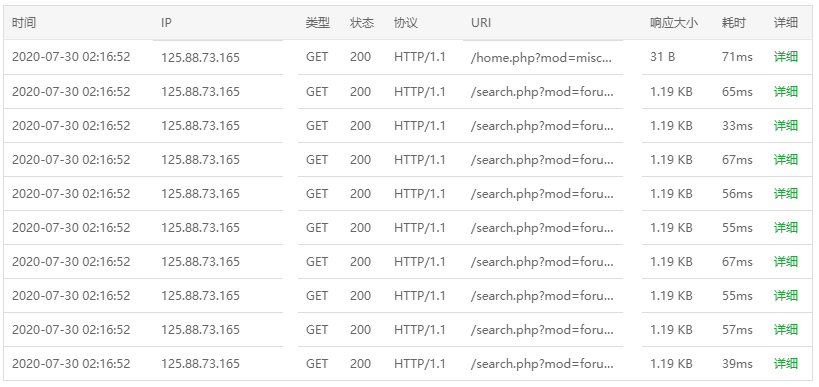Open 详细 link for the 39ms request
Viewport: 819px width, 387px height.
(786, 363)
